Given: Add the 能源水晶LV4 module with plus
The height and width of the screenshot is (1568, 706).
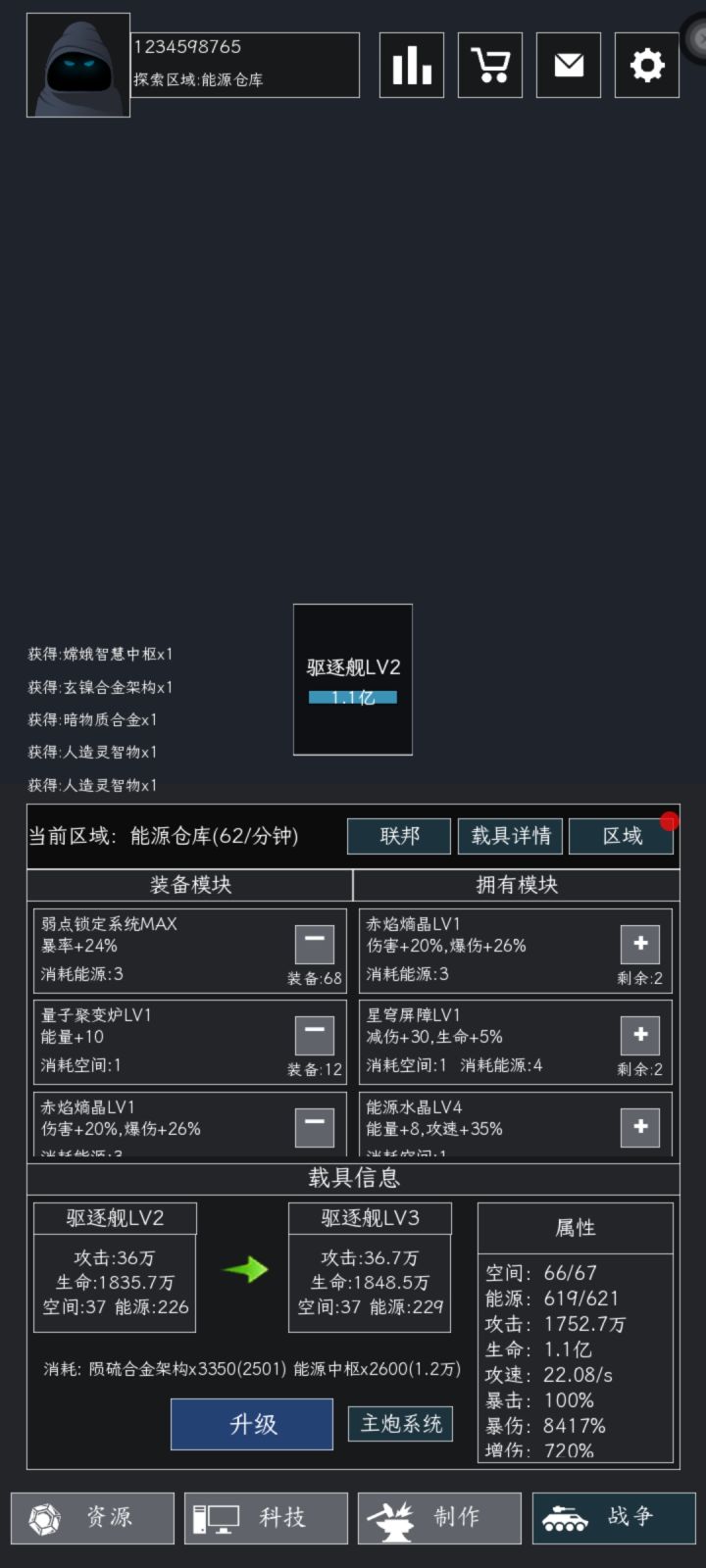Looking at the screenshot, I should coord(640,1126).
